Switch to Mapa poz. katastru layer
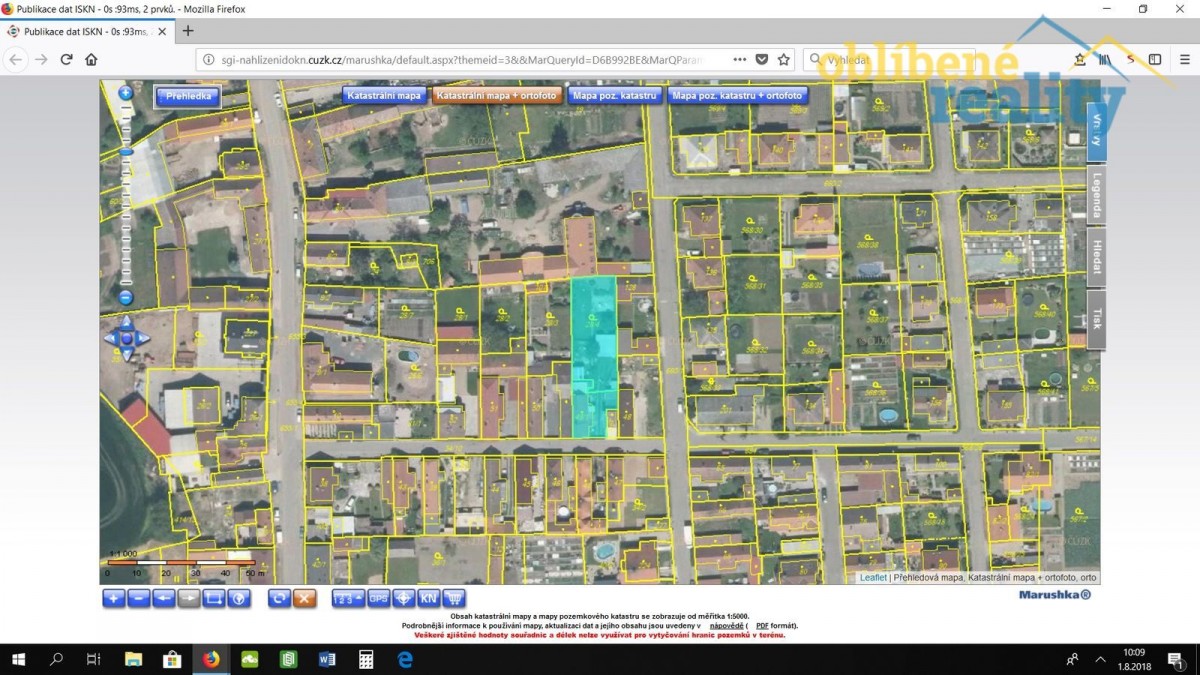 [614, 96]
